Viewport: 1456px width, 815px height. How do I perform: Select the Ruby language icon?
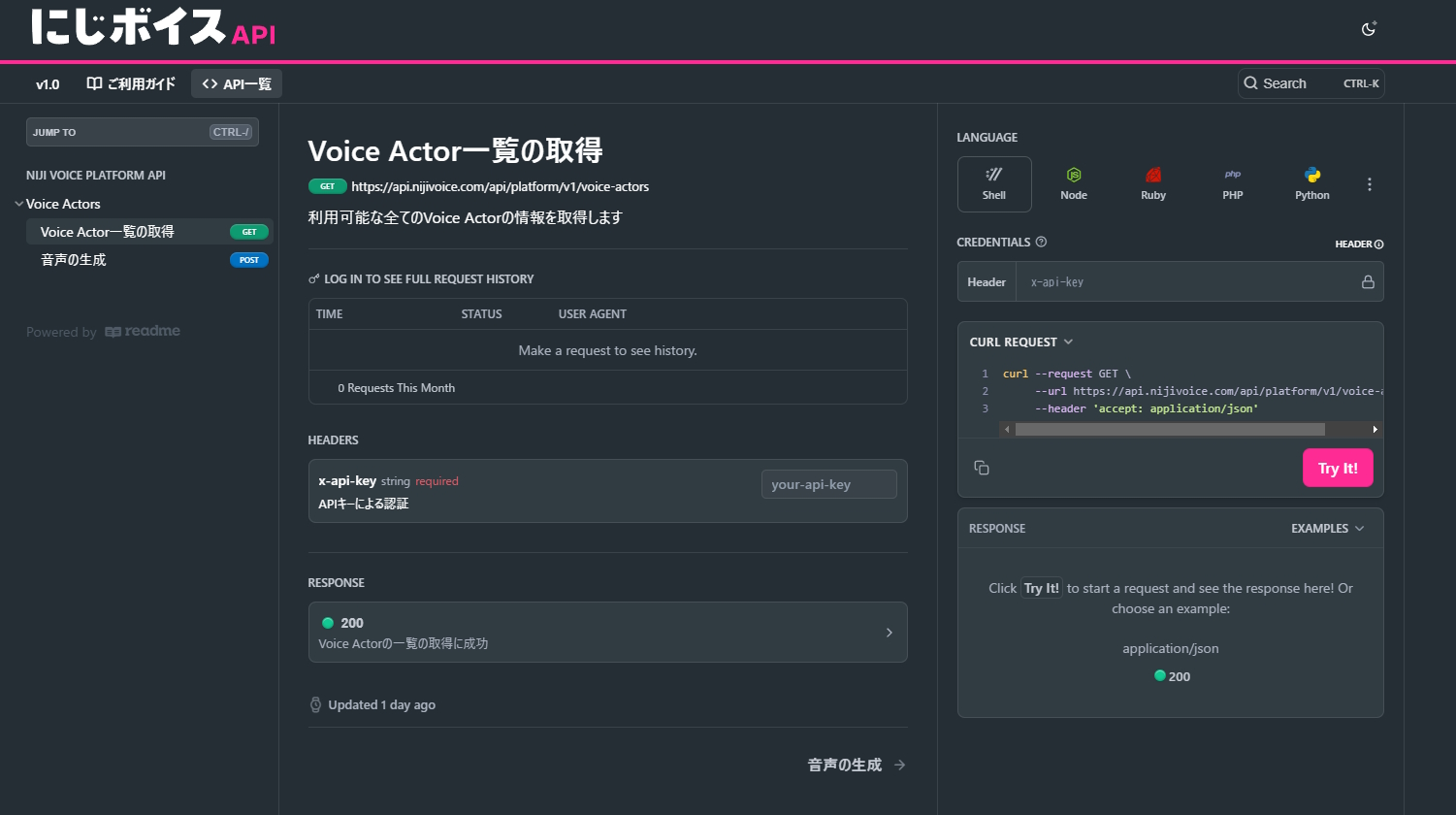pyautogui.click(x=1153, y=183)
